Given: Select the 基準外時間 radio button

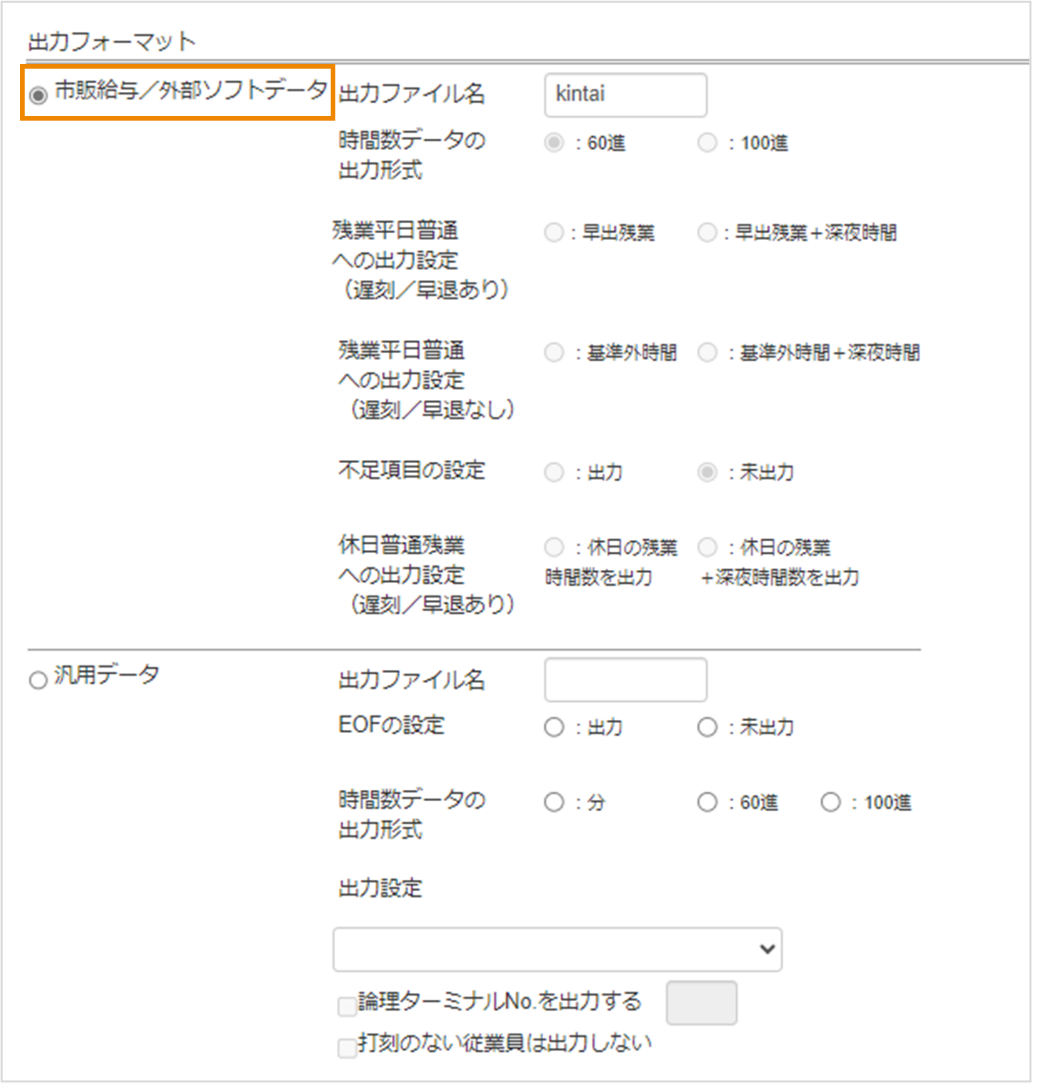Looking at the screenshot, I should click(554, 352).
